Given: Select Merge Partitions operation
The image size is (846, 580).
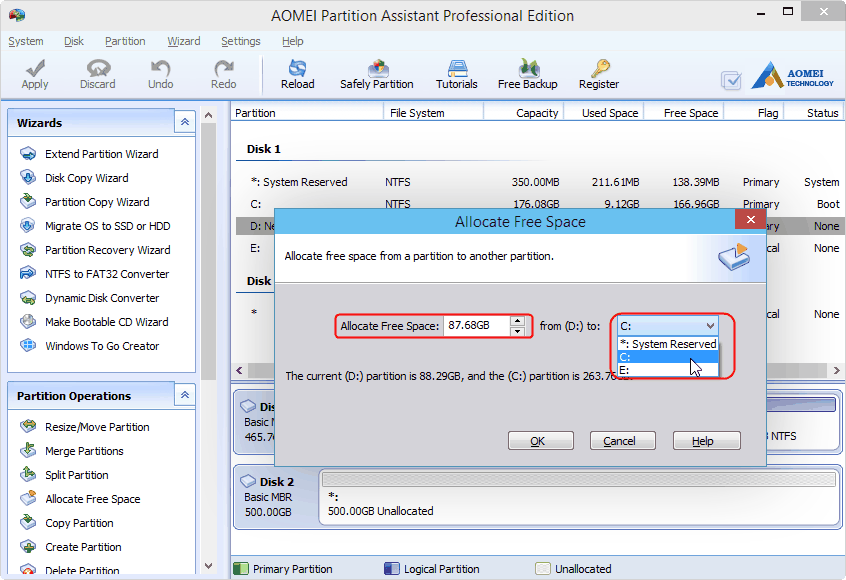Looking at the screenshot, I should pos(84,451).
